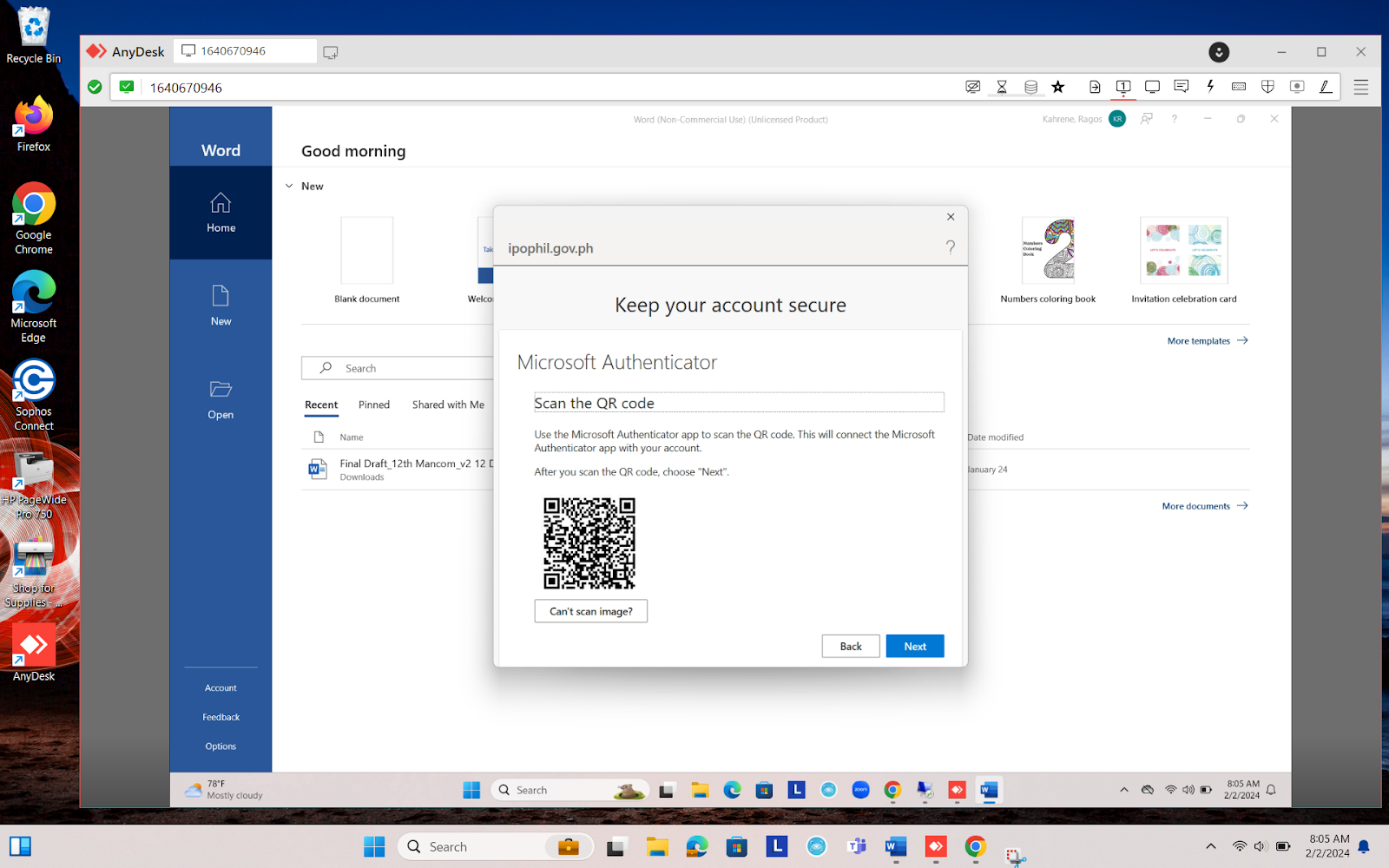Open remote taskbar Word icon

(989, 790)
